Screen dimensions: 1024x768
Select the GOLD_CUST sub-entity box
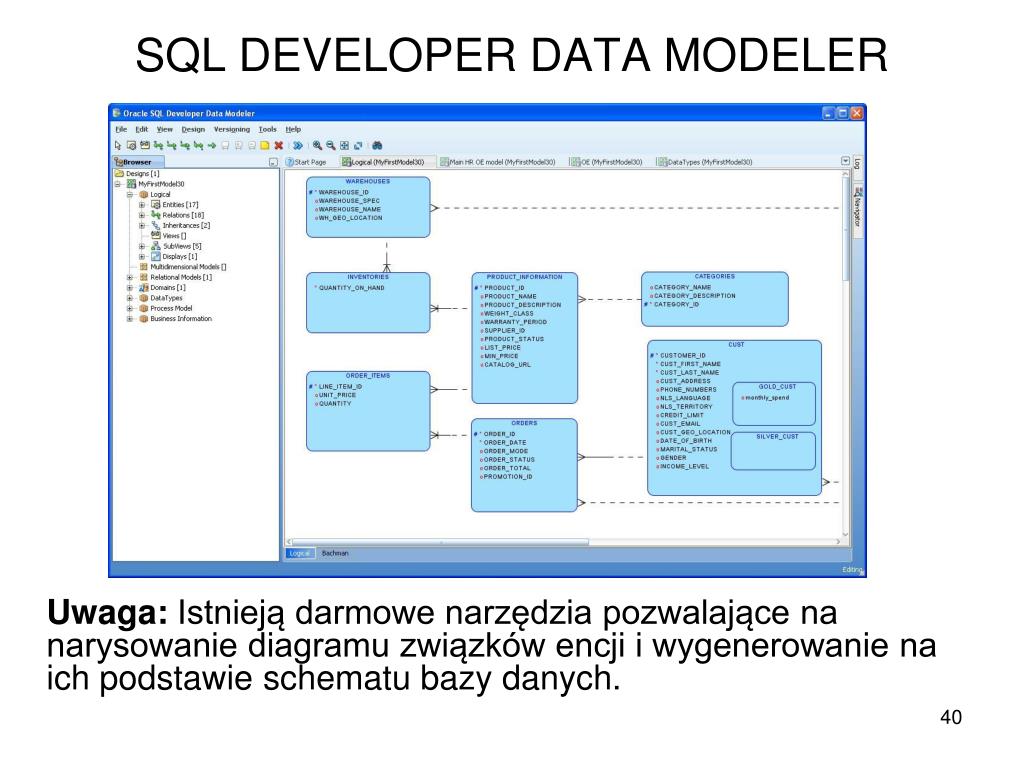click(x=774, y=404)
